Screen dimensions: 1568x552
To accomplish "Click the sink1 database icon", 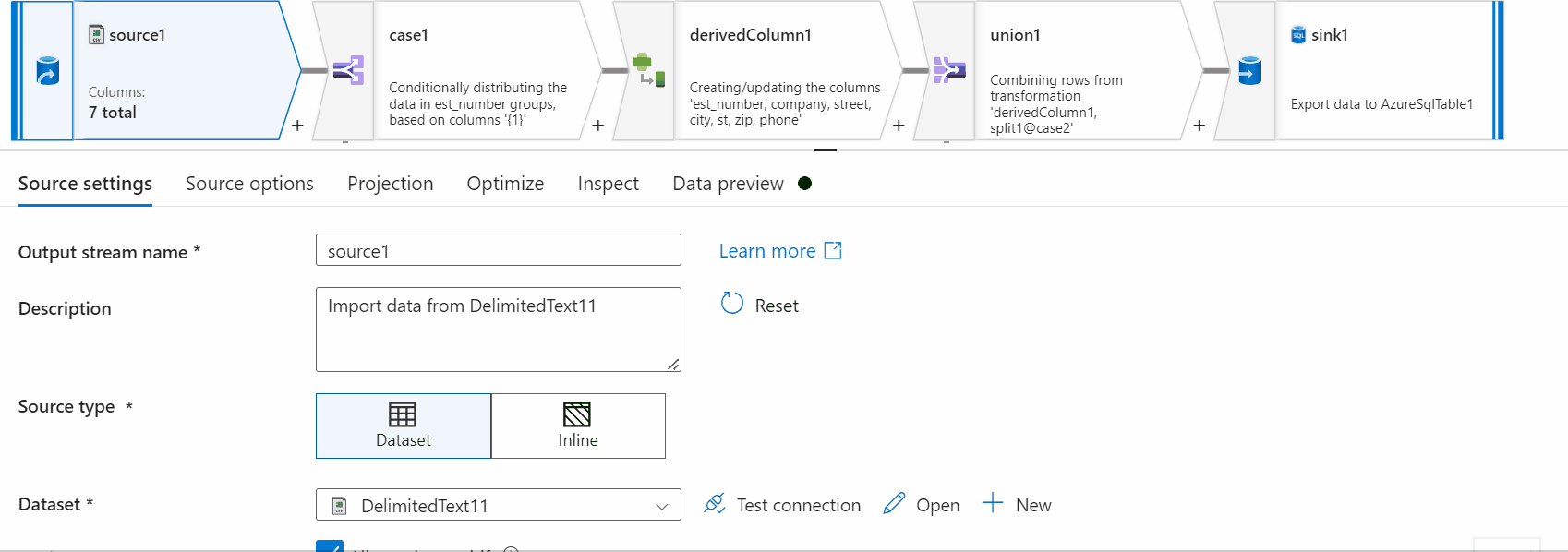I will [x=1249, y=70].
